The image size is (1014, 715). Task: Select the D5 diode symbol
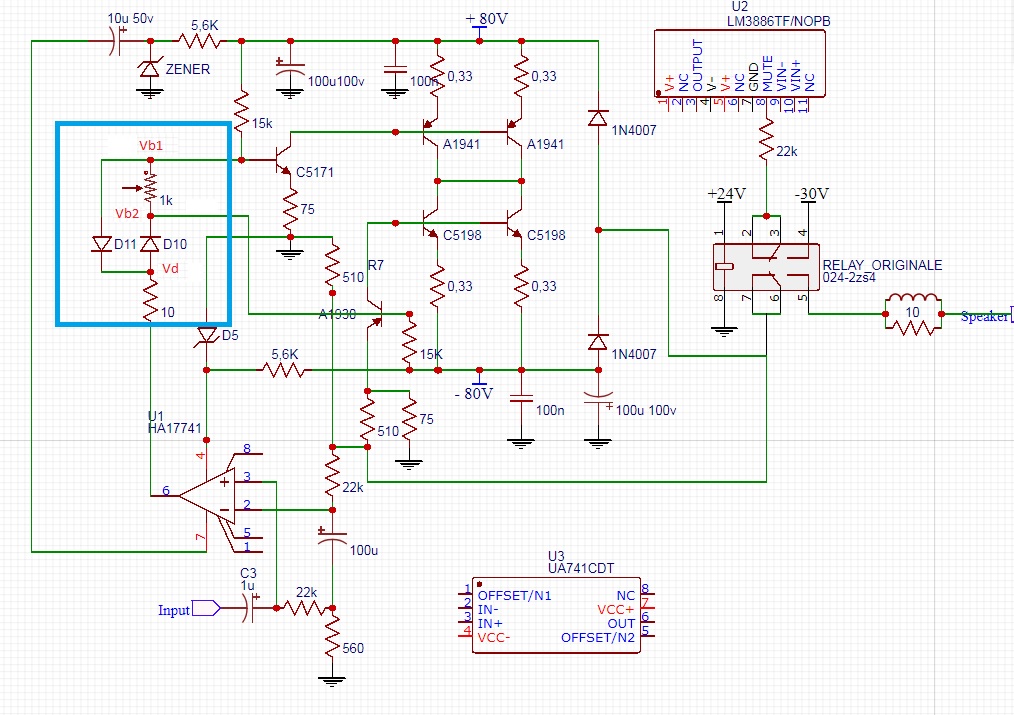pos(205,335)
